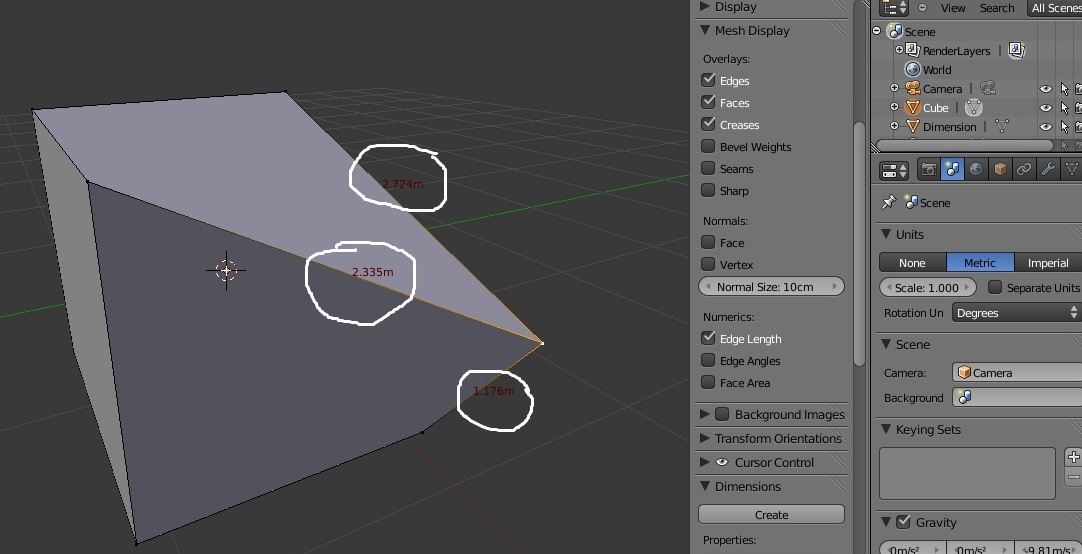Toggle the Gravity panel checkbox
This screenshot has height=554, width=1082.
tap(903, 522)
